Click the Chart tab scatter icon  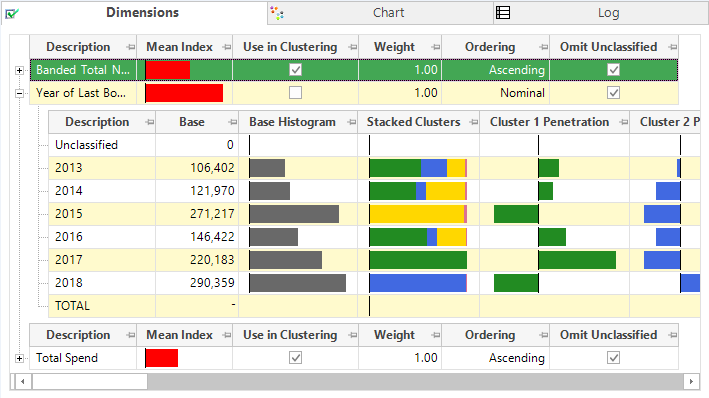coord(277,13)
